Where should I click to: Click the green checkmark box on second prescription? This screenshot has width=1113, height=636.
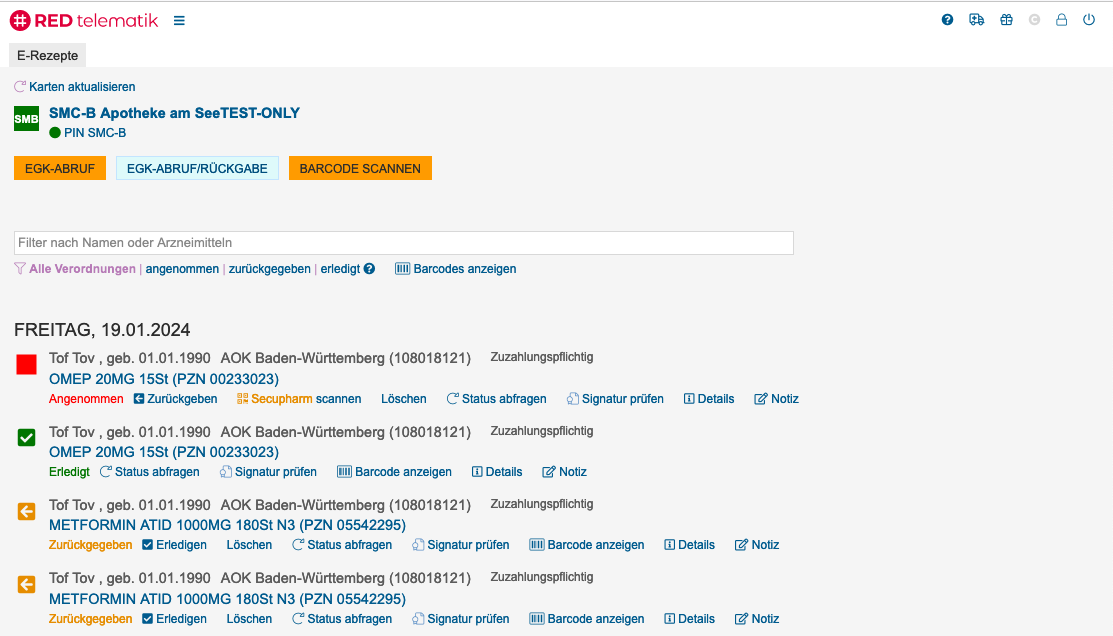coord(27,437)
